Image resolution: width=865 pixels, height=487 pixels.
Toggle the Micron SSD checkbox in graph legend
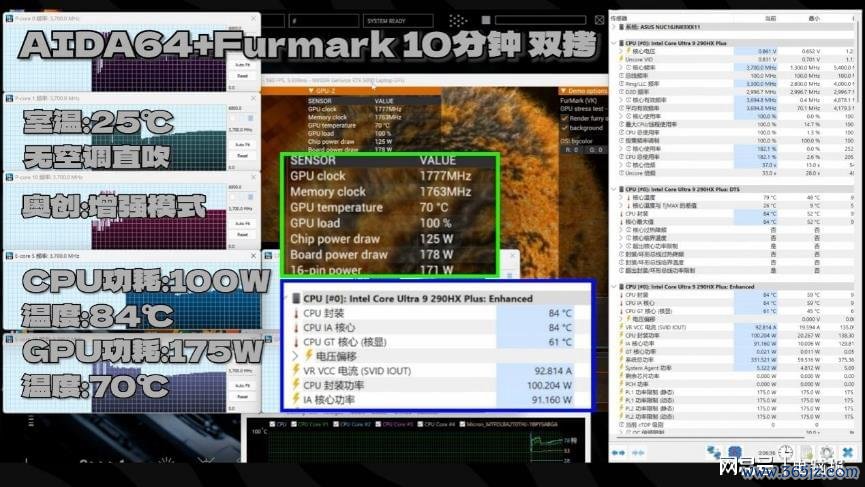(x=462, y=424)
